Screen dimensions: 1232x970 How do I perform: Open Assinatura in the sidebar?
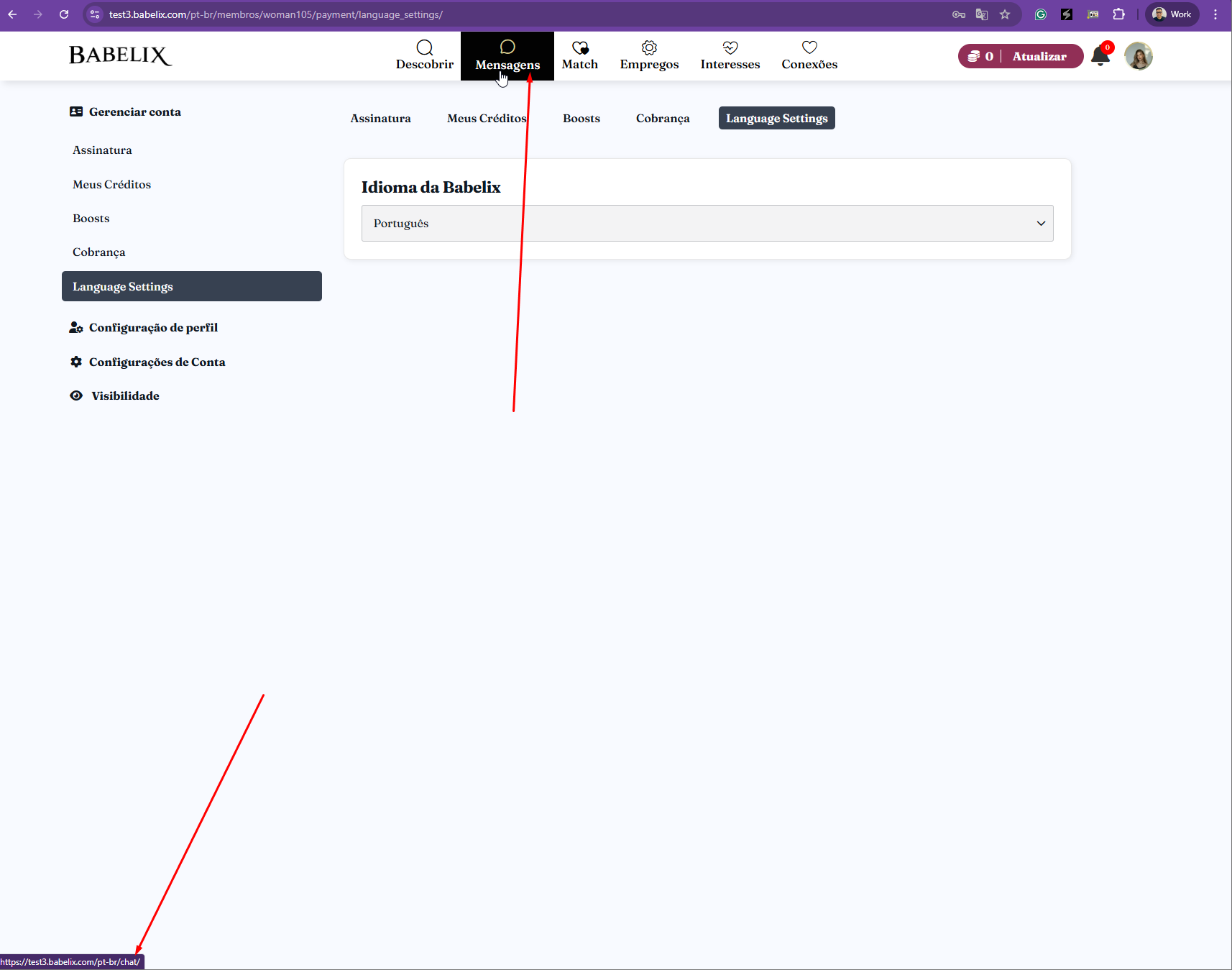click(x=102, y=150)
